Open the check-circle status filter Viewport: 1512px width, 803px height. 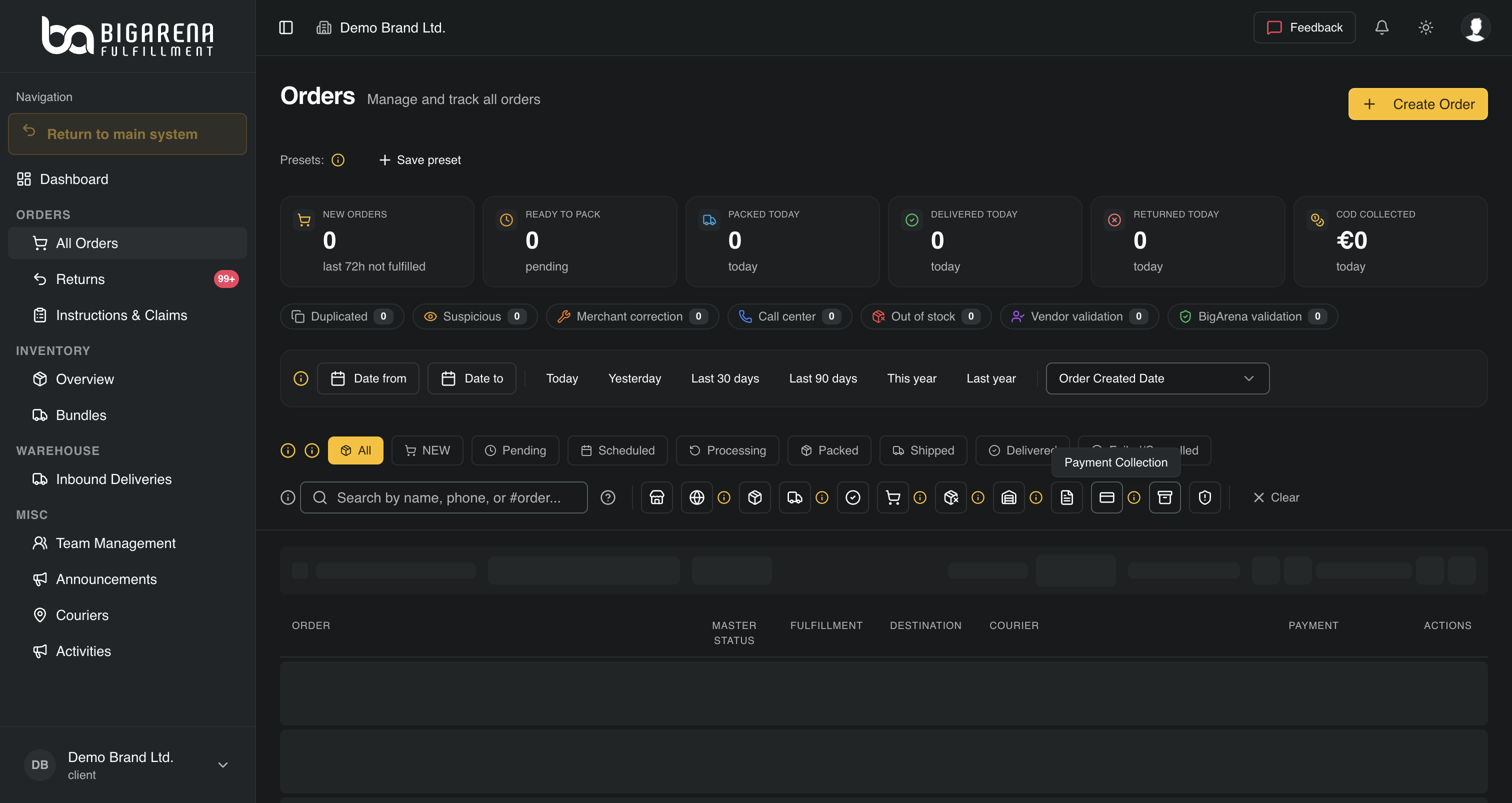pos(853,498)
